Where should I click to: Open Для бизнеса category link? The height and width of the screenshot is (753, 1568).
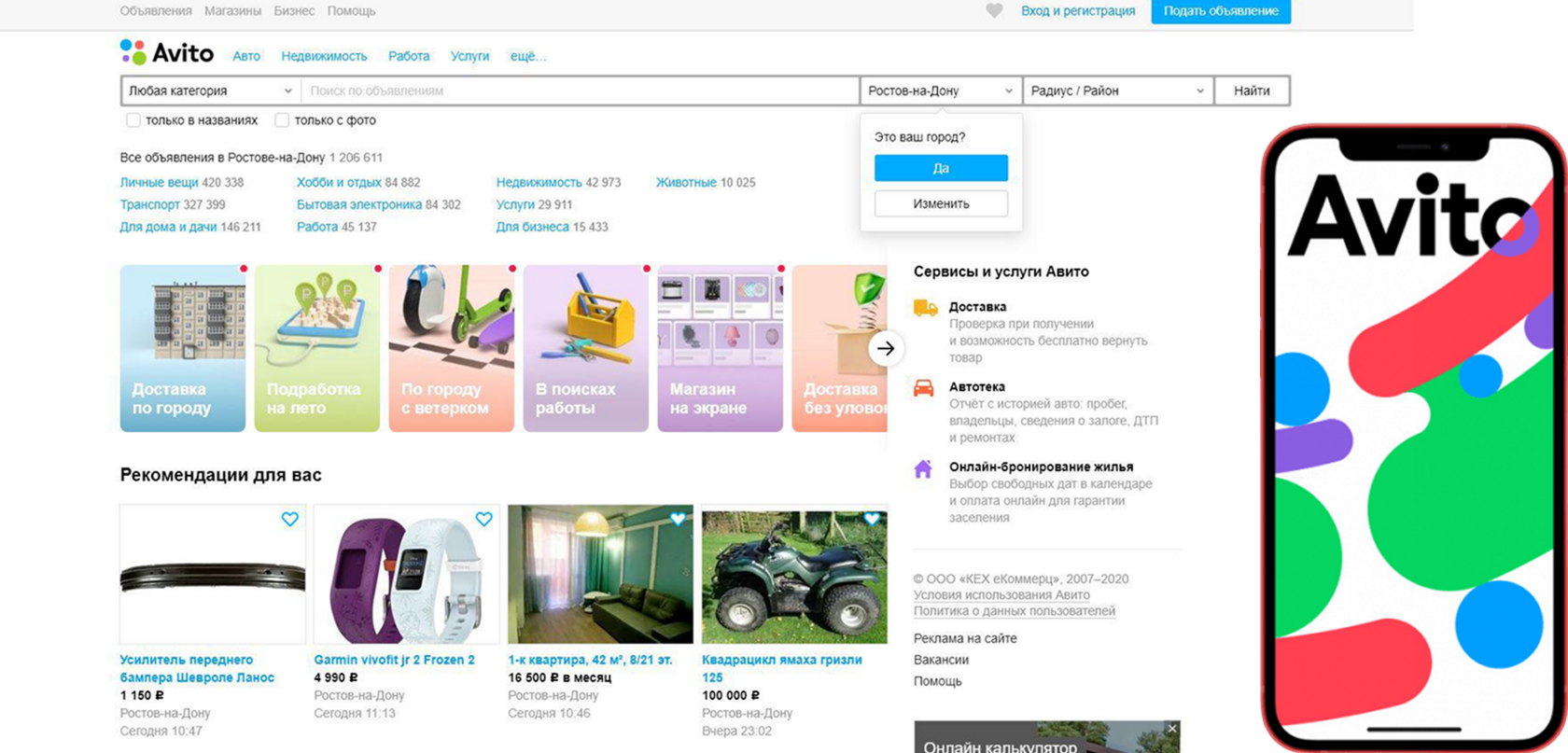(532, 227)
